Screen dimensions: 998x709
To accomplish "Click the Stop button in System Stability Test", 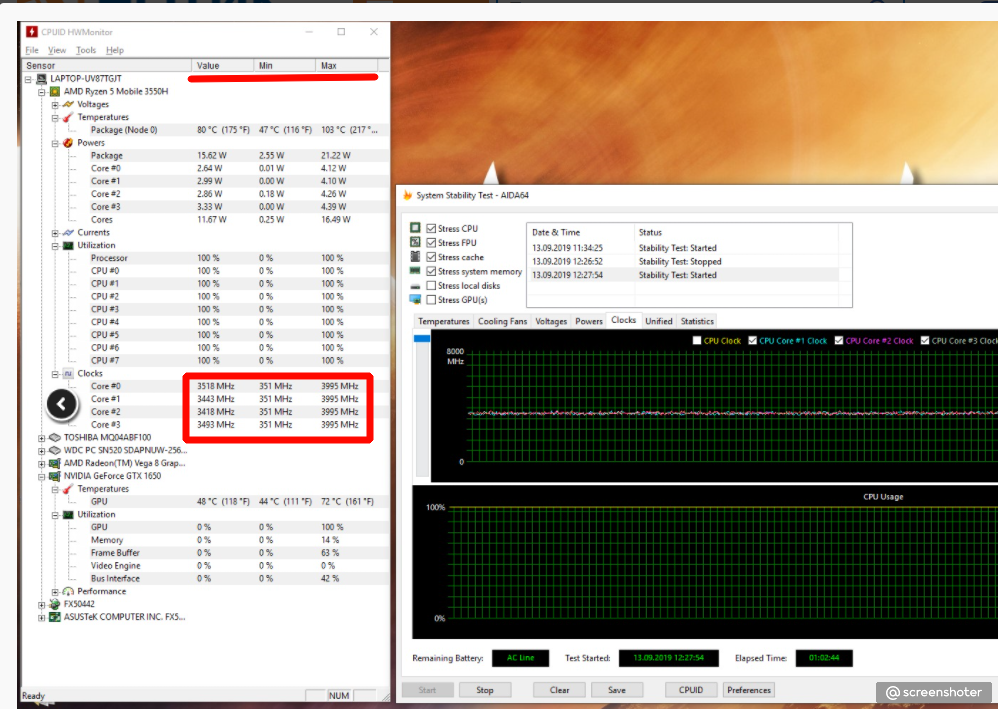I will click(x=485, y=690).
